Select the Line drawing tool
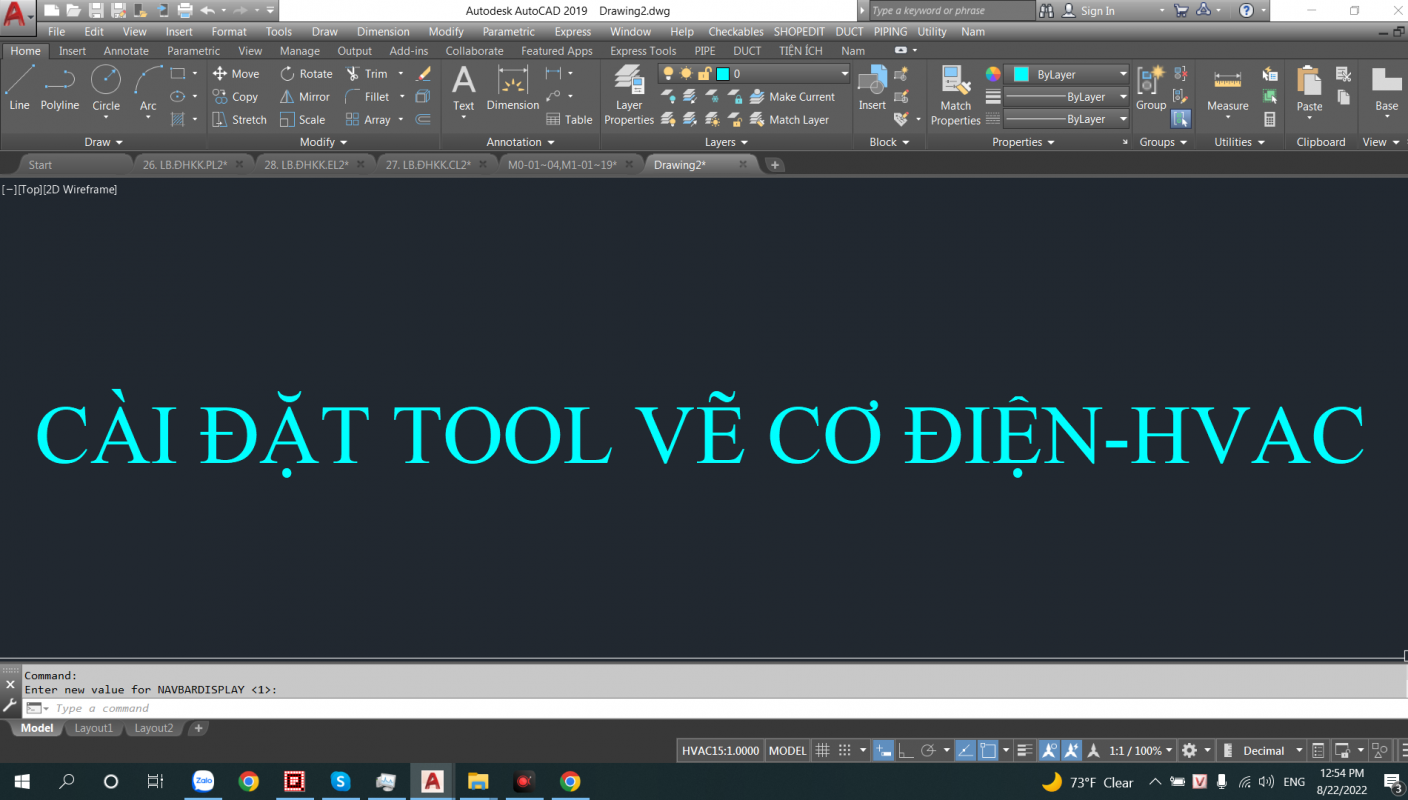Screen dimensions: 1408x800 19,86
